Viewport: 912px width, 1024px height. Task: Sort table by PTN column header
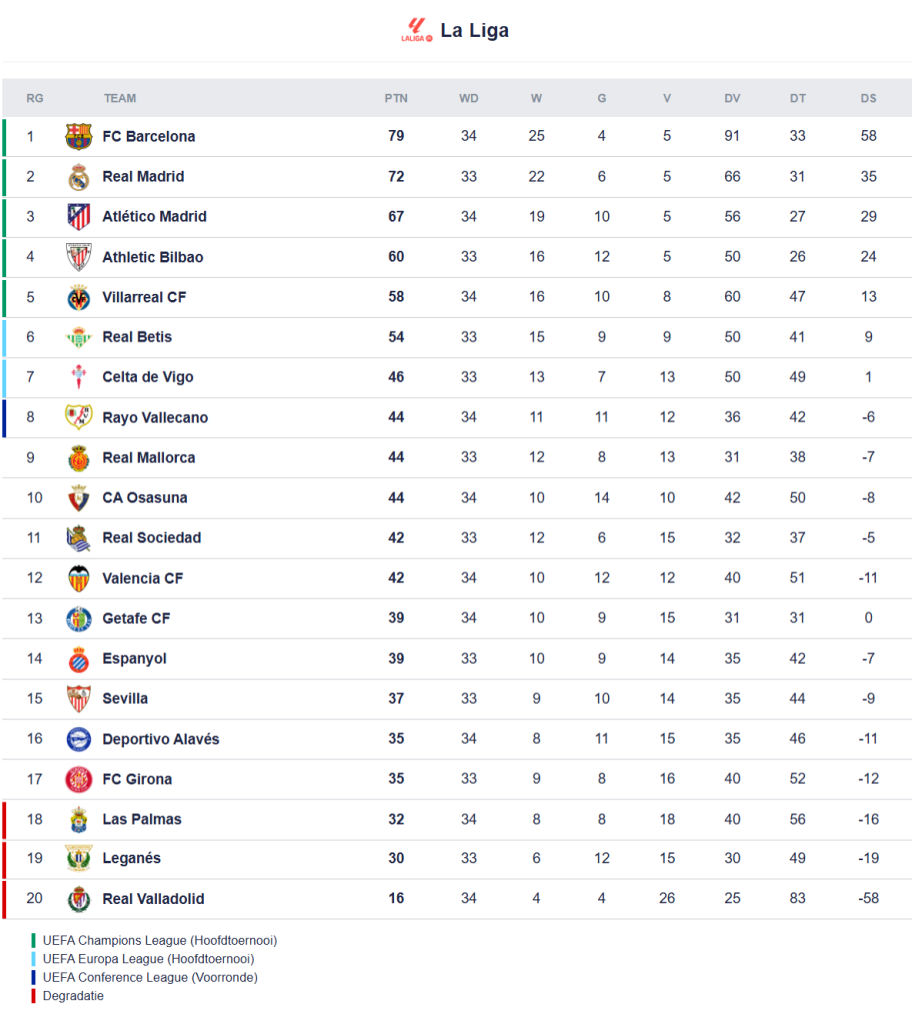[x=396, y=98]
